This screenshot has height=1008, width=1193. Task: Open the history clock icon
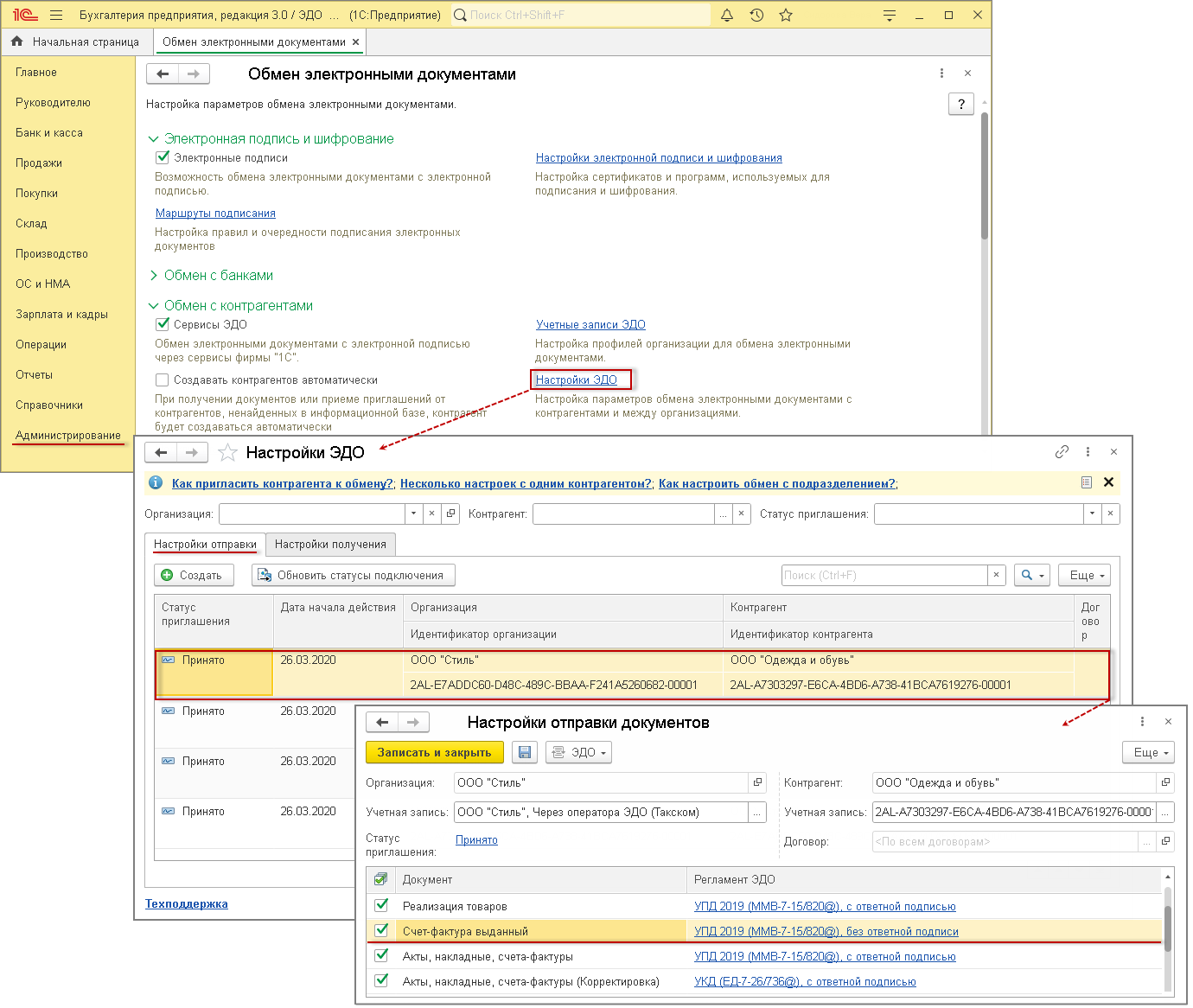[756, 15]
